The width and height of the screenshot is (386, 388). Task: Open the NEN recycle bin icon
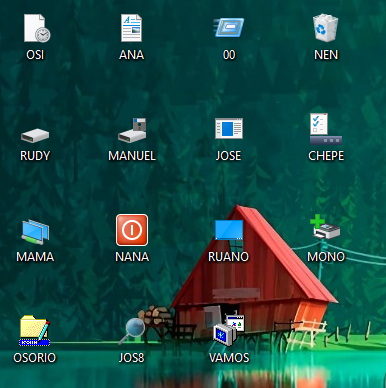tap(326, 28)
